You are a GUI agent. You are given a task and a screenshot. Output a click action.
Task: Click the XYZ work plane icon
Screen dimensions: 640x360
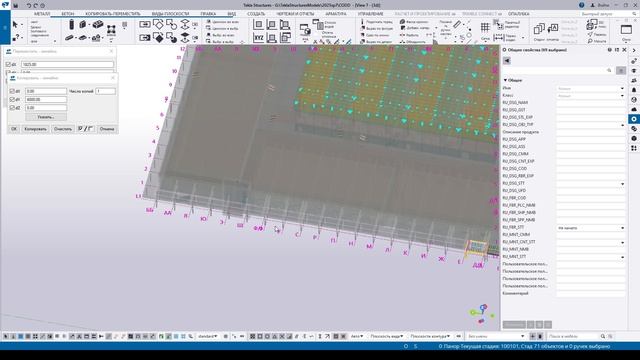point(258,38)
